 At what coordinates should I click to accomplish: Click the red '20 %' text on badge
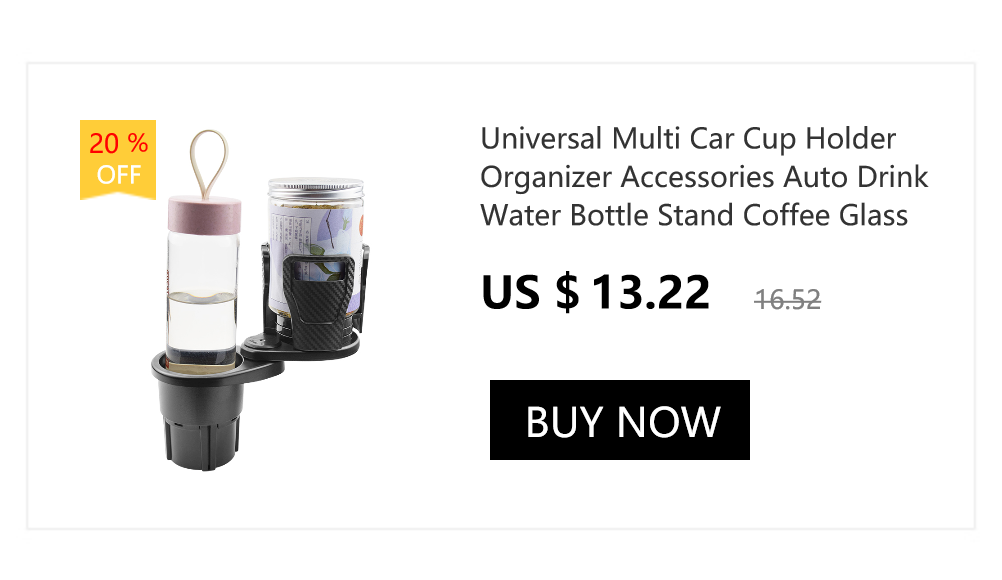click(119, 143)
